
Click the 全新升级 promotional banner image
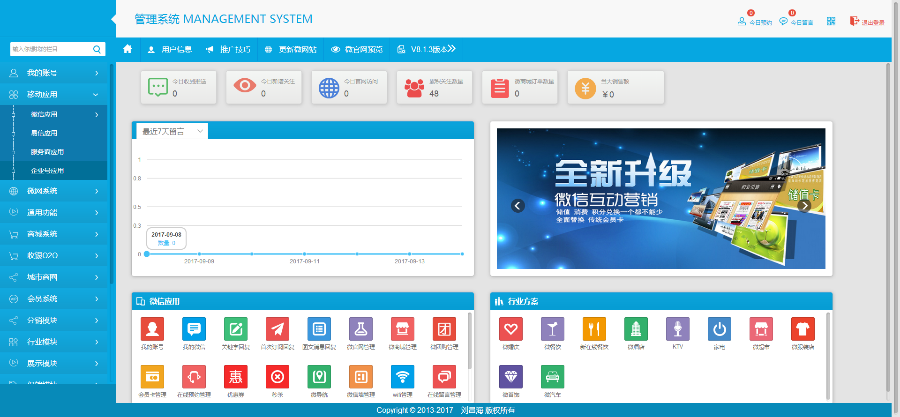click(x=661, y=198)
